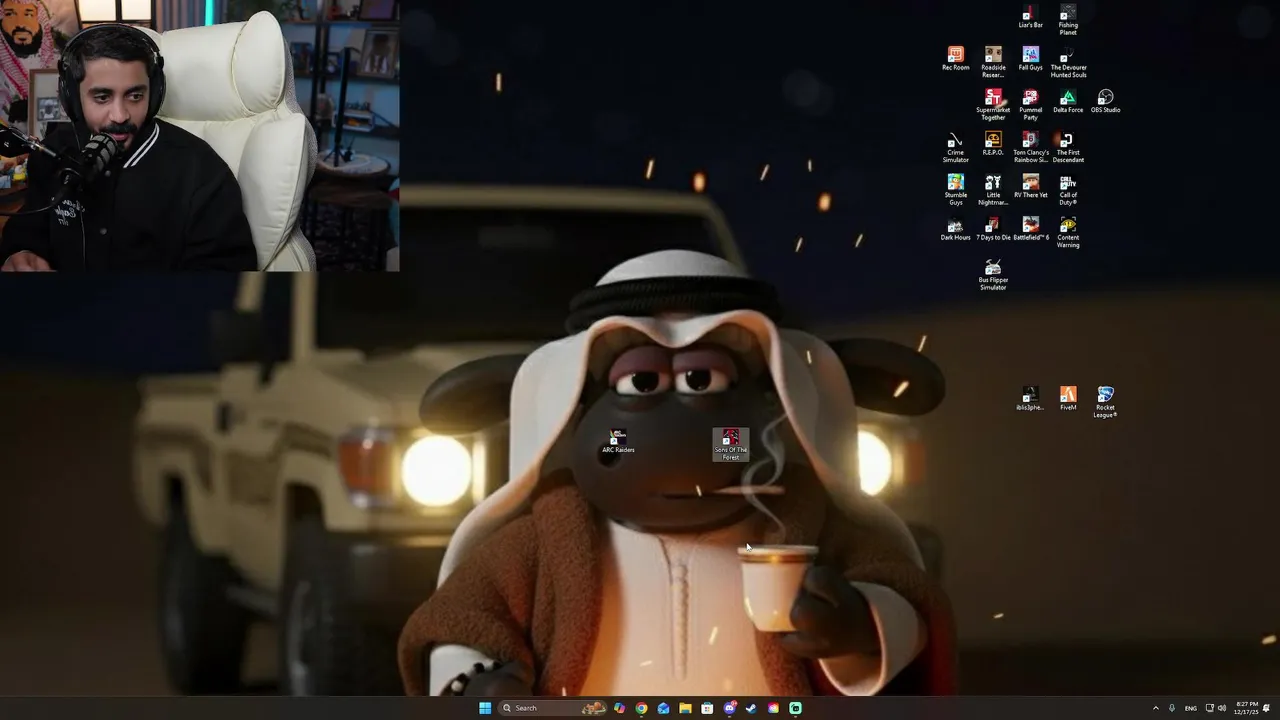Open RV There Yet shortcut
This screenshot has width=1280, height=720.
[1030, 186]
